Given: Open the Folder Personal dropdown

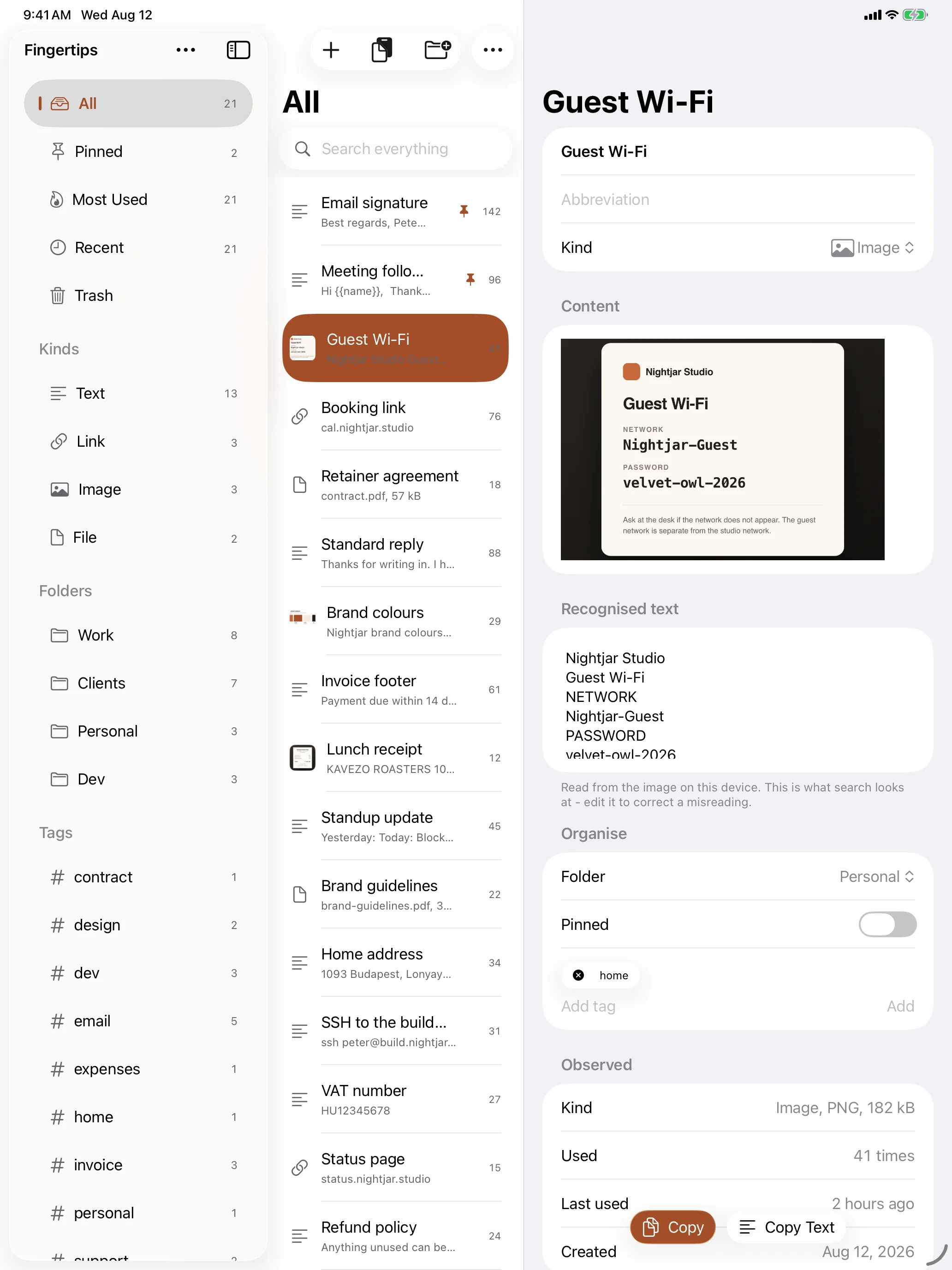Looking at the screenshot, I should [877, 877].
